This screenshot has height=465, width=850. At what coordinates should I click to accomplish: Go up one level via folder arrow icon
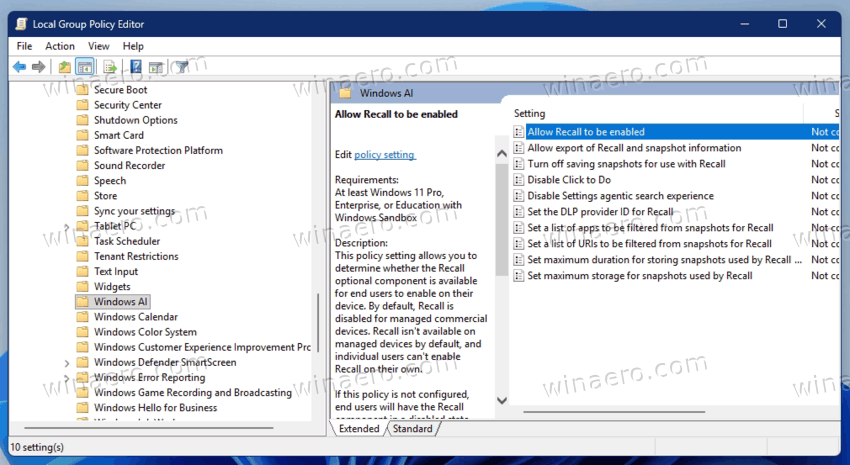pos(65,67)
